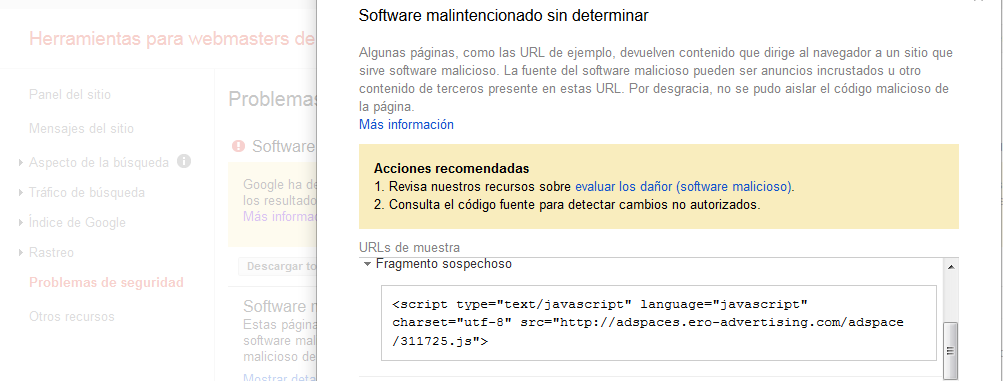This screenshot has height=381, width=1003.
Task: Click Herramientas para webmasters header title
Action: (x=172, y=38)
